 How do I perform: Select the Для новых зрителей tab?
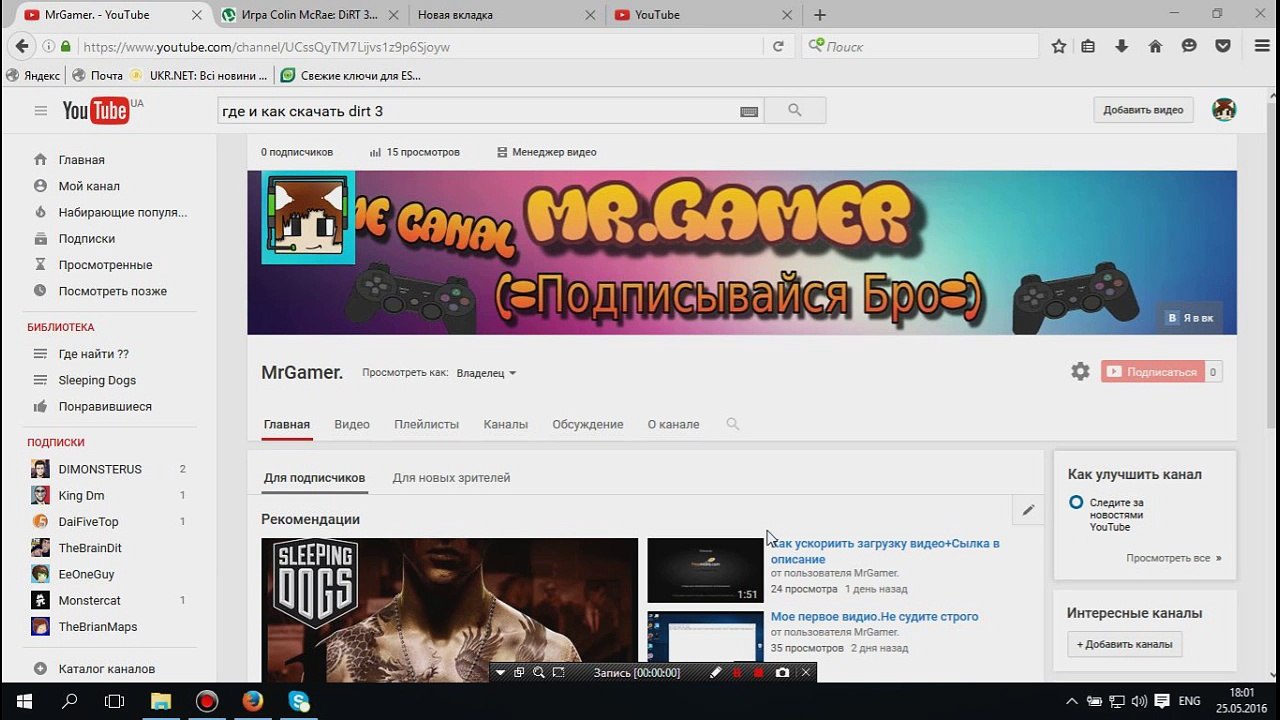(x=451, y=478)
